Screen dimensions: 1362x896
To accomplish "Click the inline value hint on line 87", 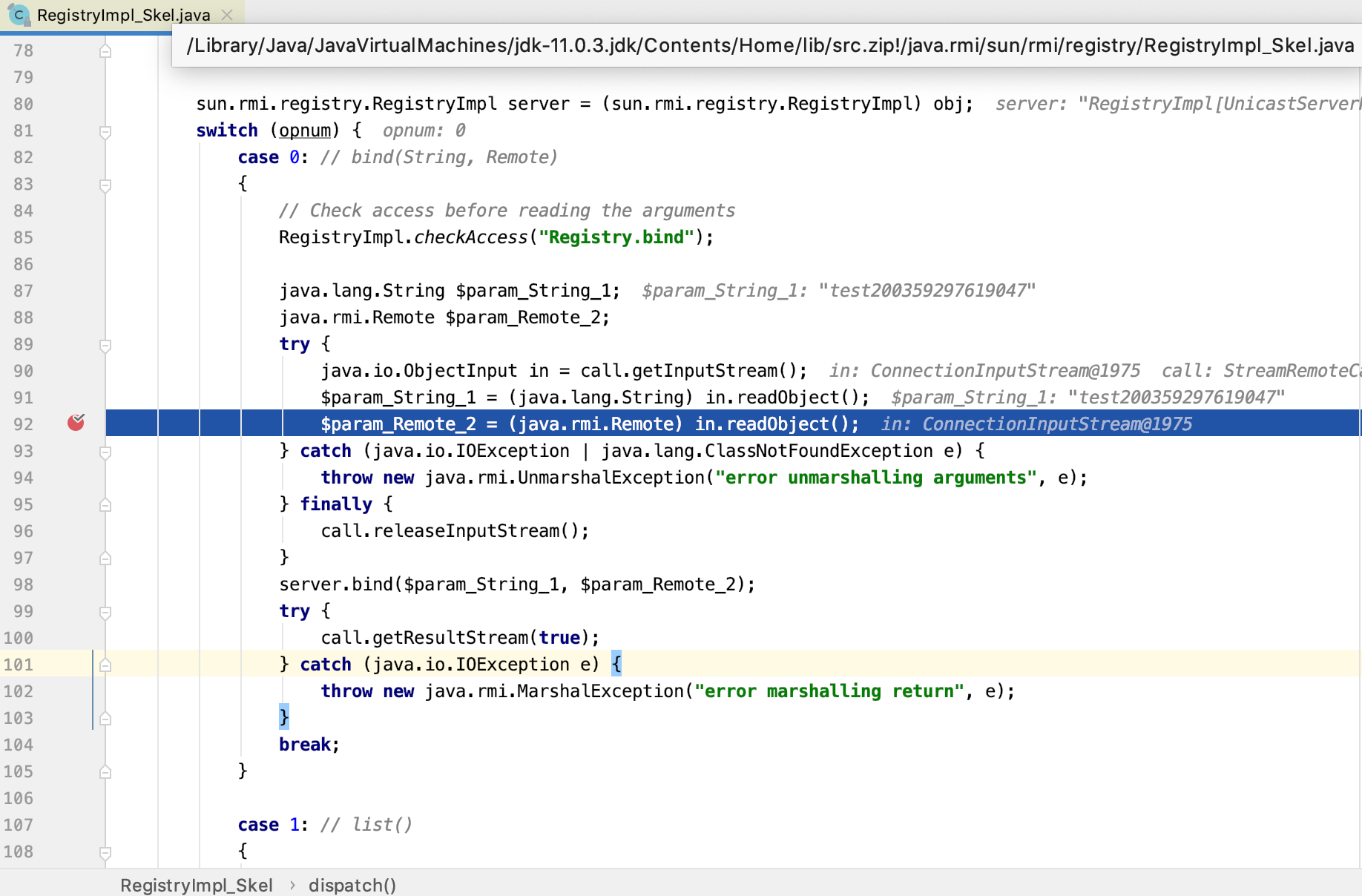I will pyautogui.click(x=838, y=291).
